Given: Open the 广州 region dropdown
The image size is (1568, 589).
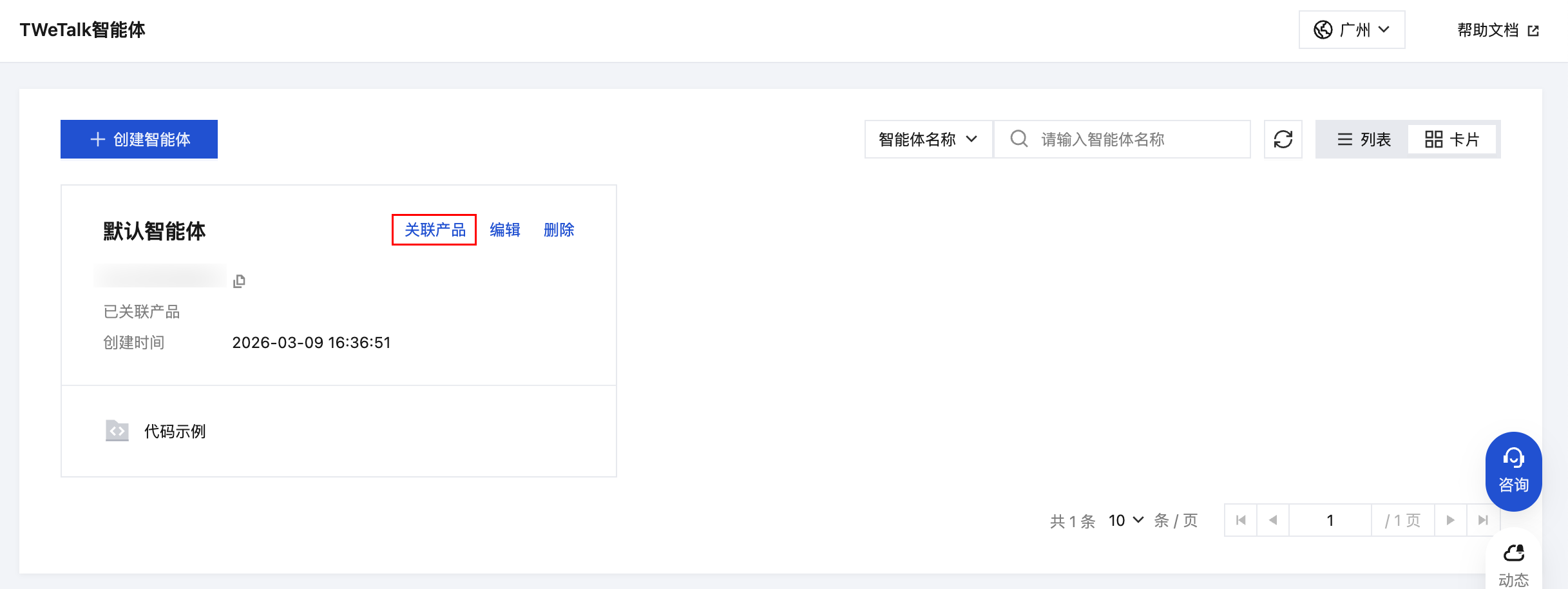Looking at the screenshot, I should click(x=1352, y=30).
